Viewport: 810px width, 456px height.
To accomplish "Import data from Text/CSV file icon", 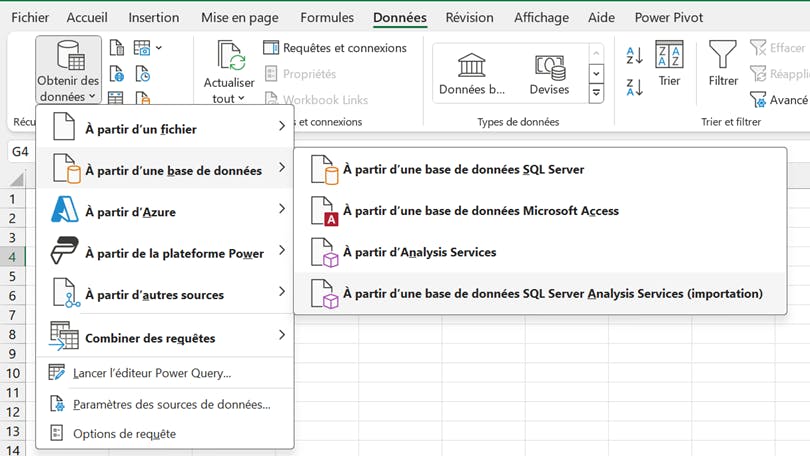I will [117, 48].
